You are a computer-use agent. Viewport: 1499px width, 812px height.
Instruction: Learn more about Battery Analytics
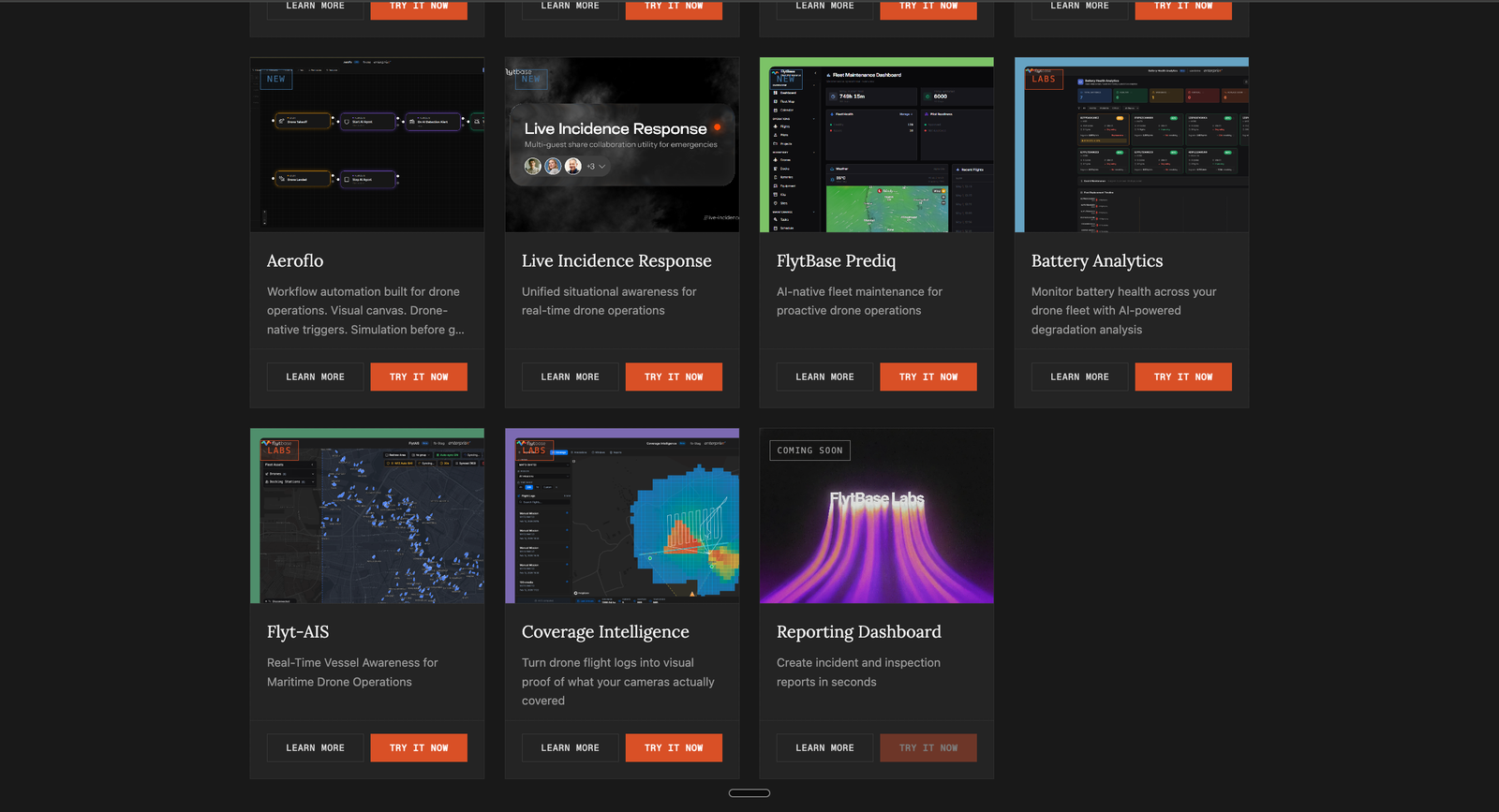point(1080,376)
